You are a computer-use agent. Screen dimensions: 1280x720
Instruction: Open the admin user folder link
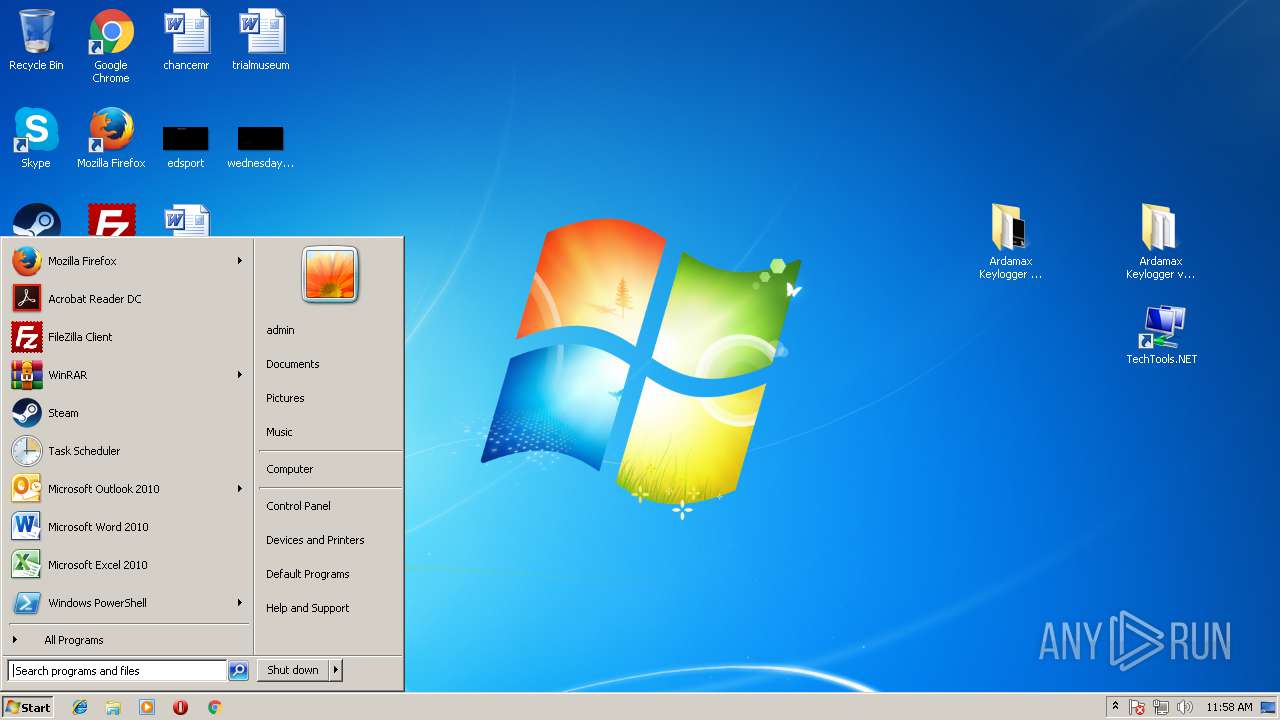(329, 330)
